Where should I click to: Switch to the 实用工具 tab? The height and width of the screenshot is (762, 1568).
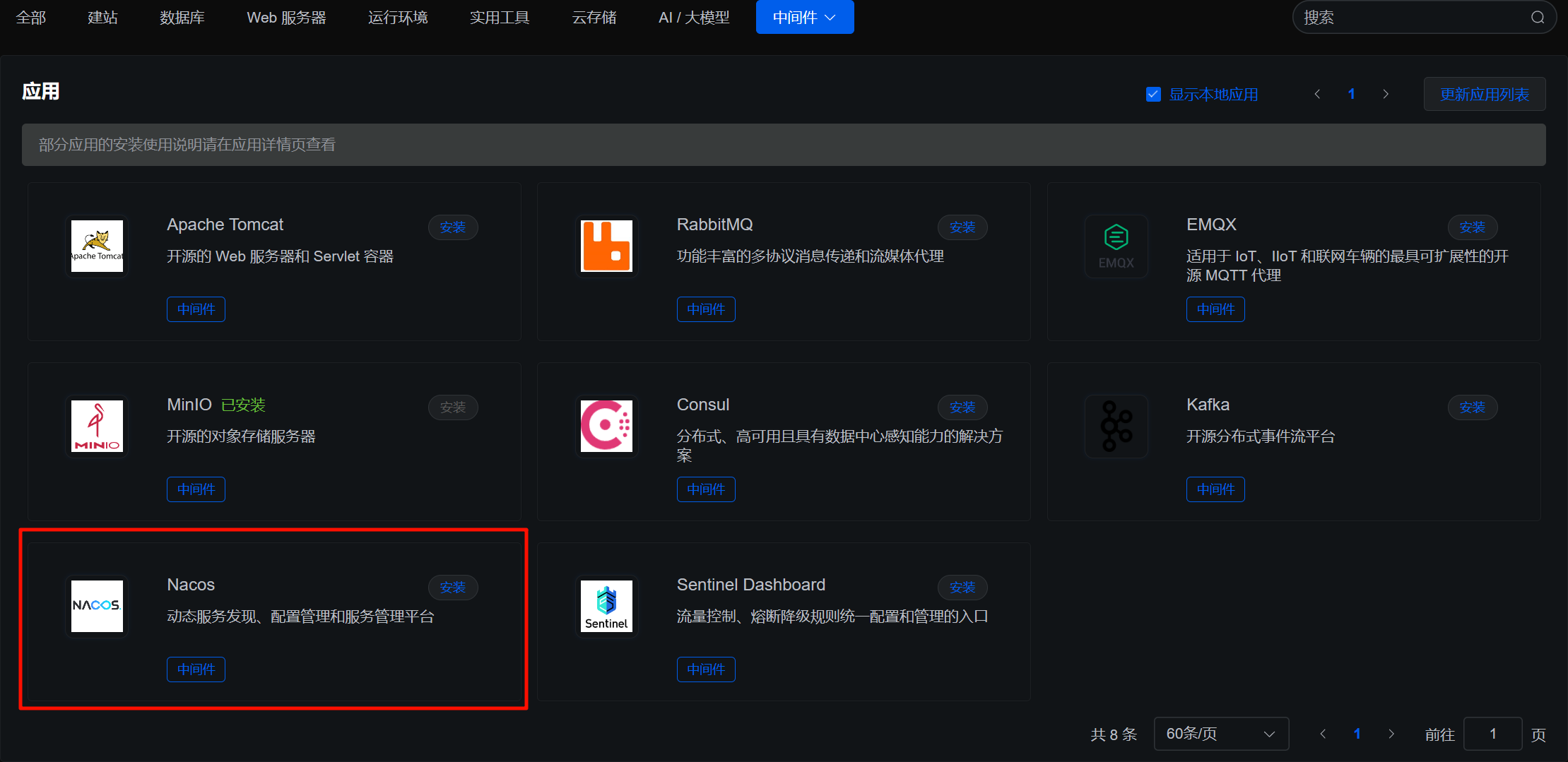(x=500, y=18)
